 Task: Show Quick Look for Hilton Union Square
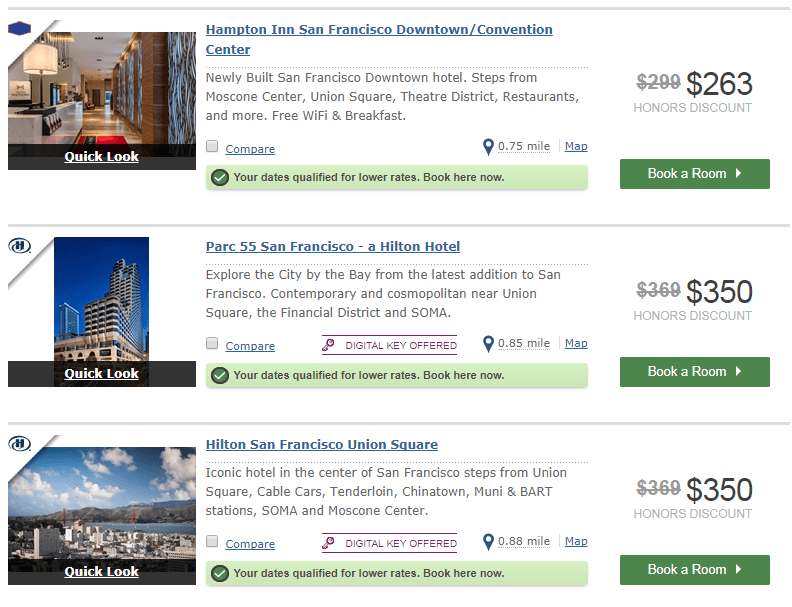point(101,572)
